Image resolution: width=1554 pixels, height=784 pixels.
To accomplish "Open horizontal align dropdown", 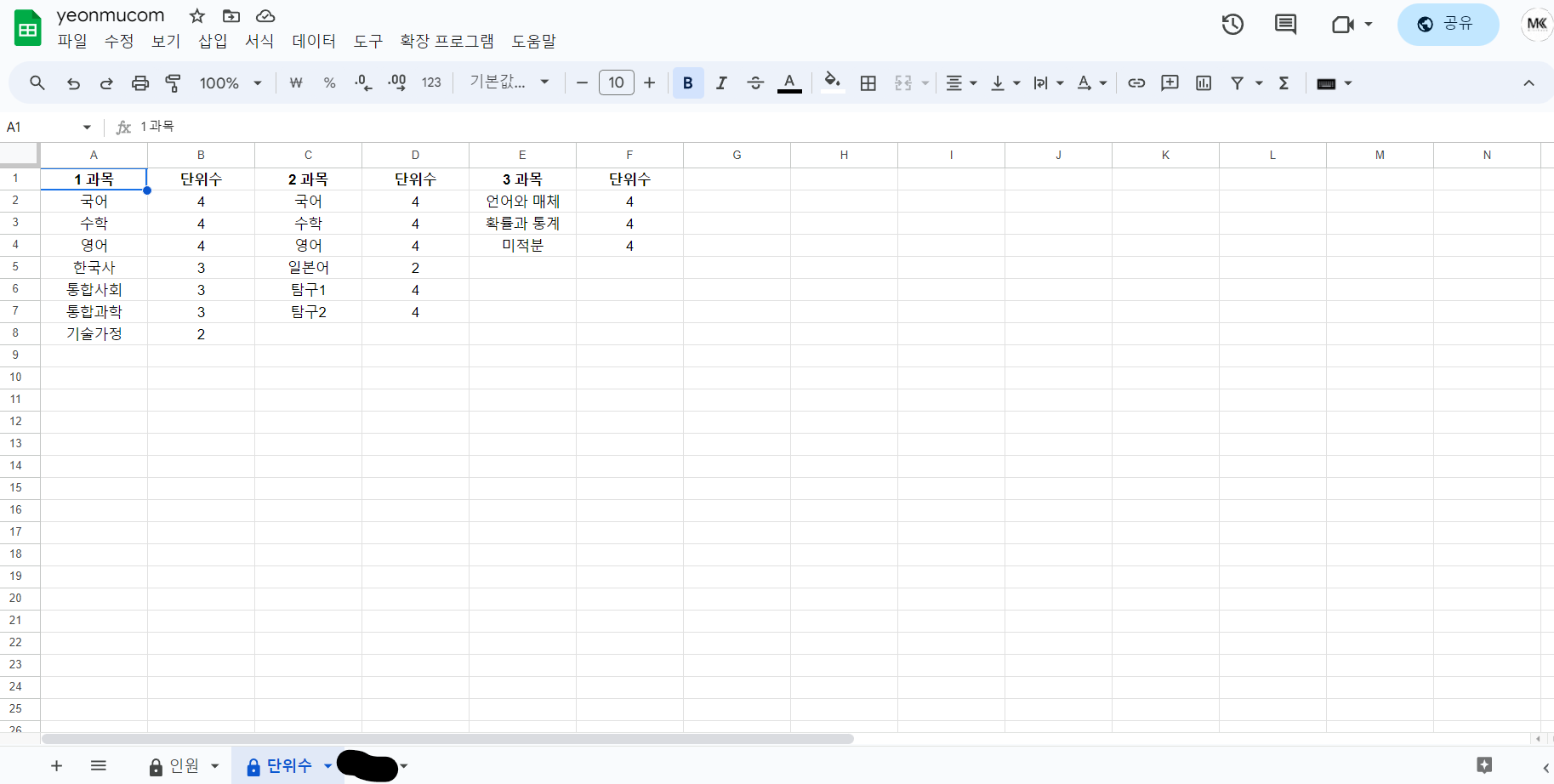I will pos(962,82).
